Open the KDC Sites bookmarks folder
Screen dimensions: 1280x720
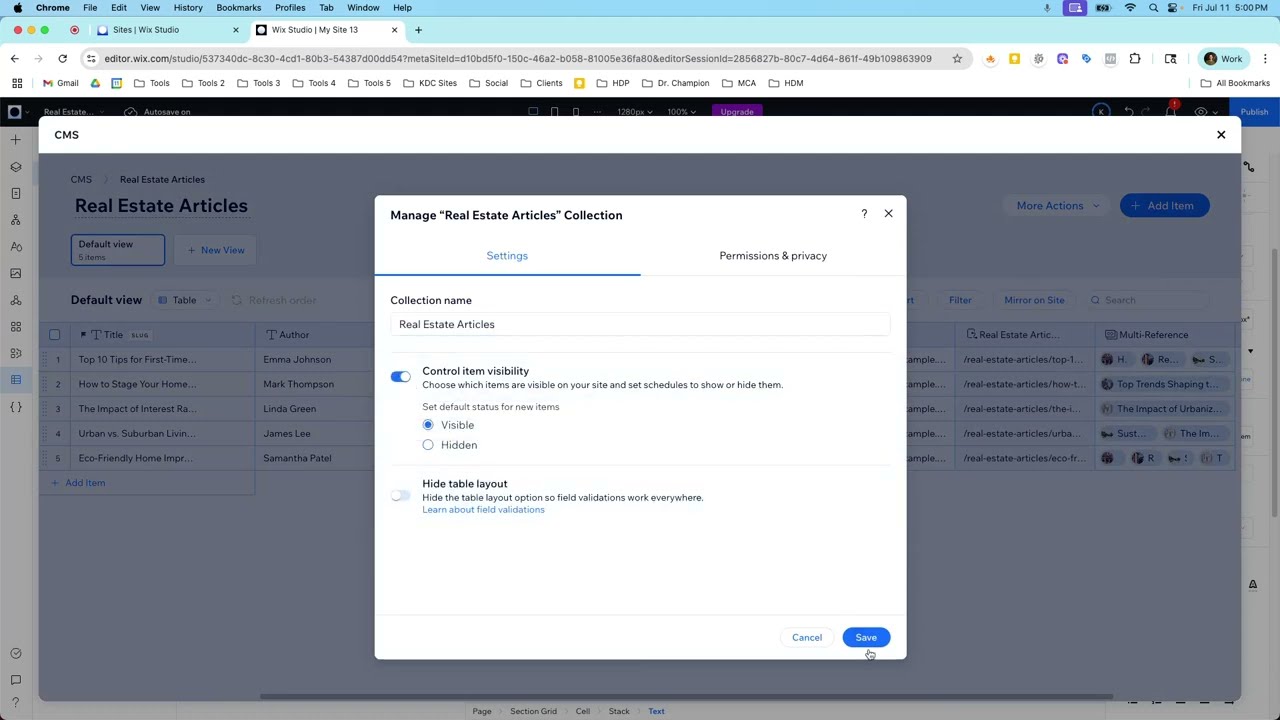[429, 83]
